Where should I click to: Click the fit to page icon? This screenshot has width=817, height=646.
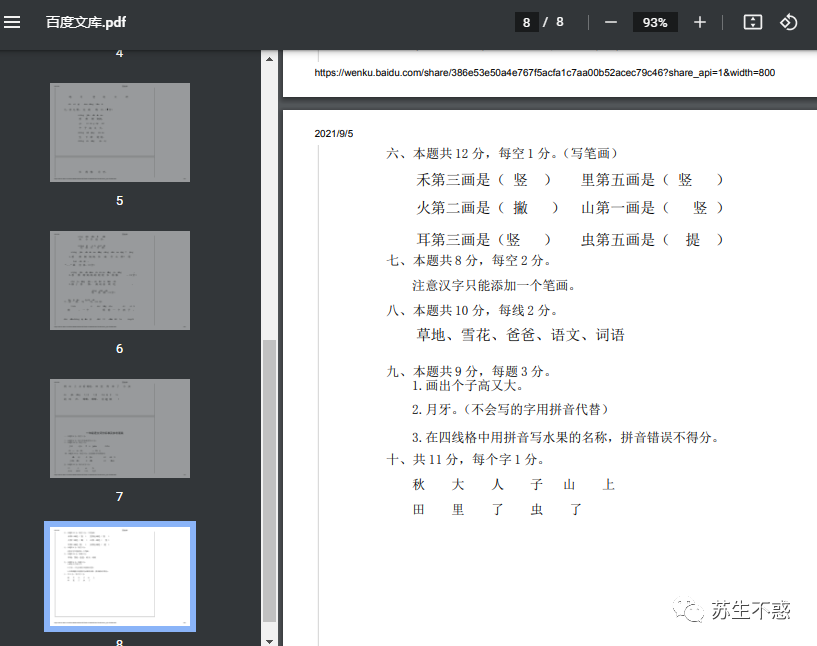tap(752, 22)
